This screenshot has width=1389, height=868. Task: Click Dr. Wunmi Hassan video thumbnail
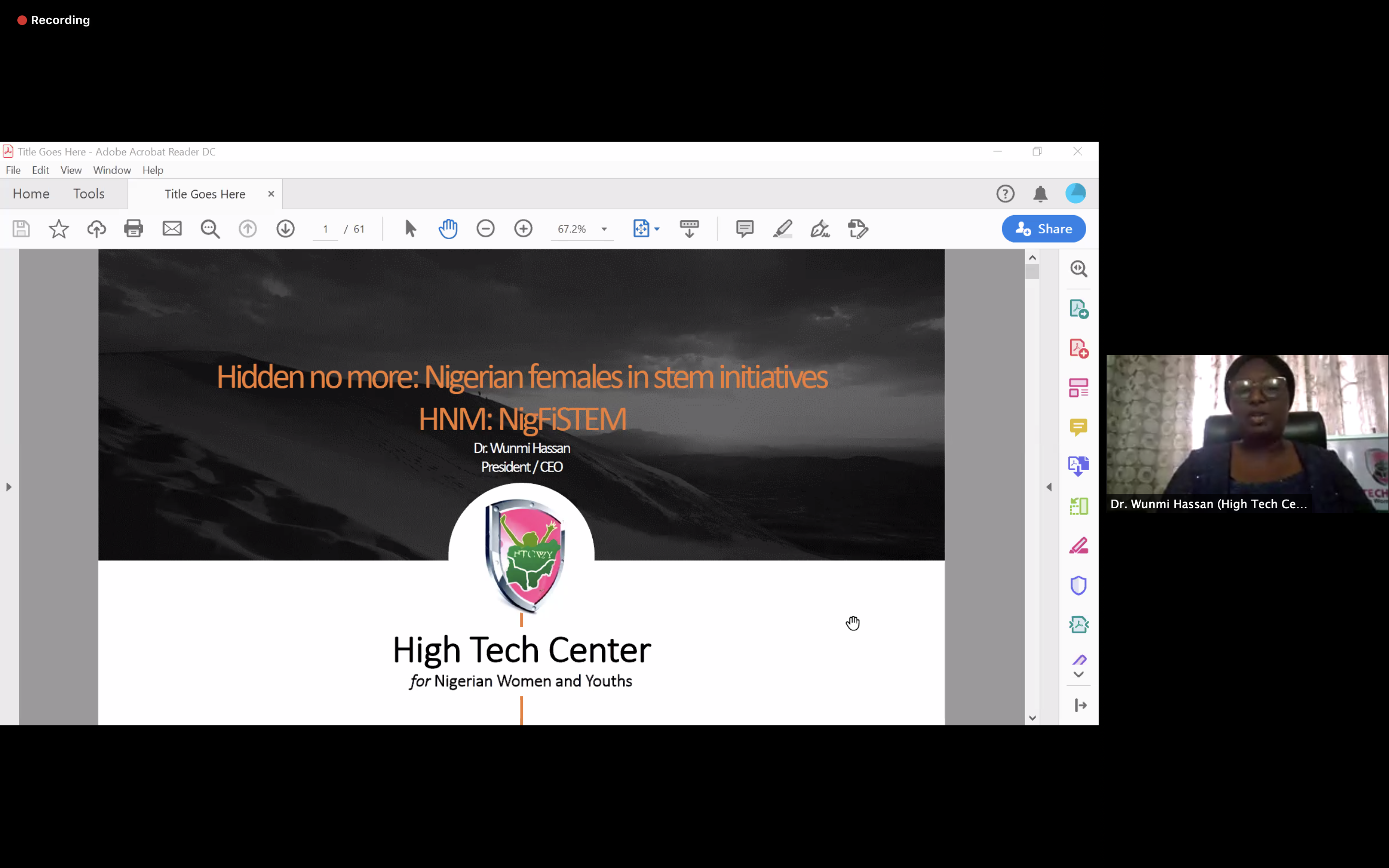(1247, 434)
